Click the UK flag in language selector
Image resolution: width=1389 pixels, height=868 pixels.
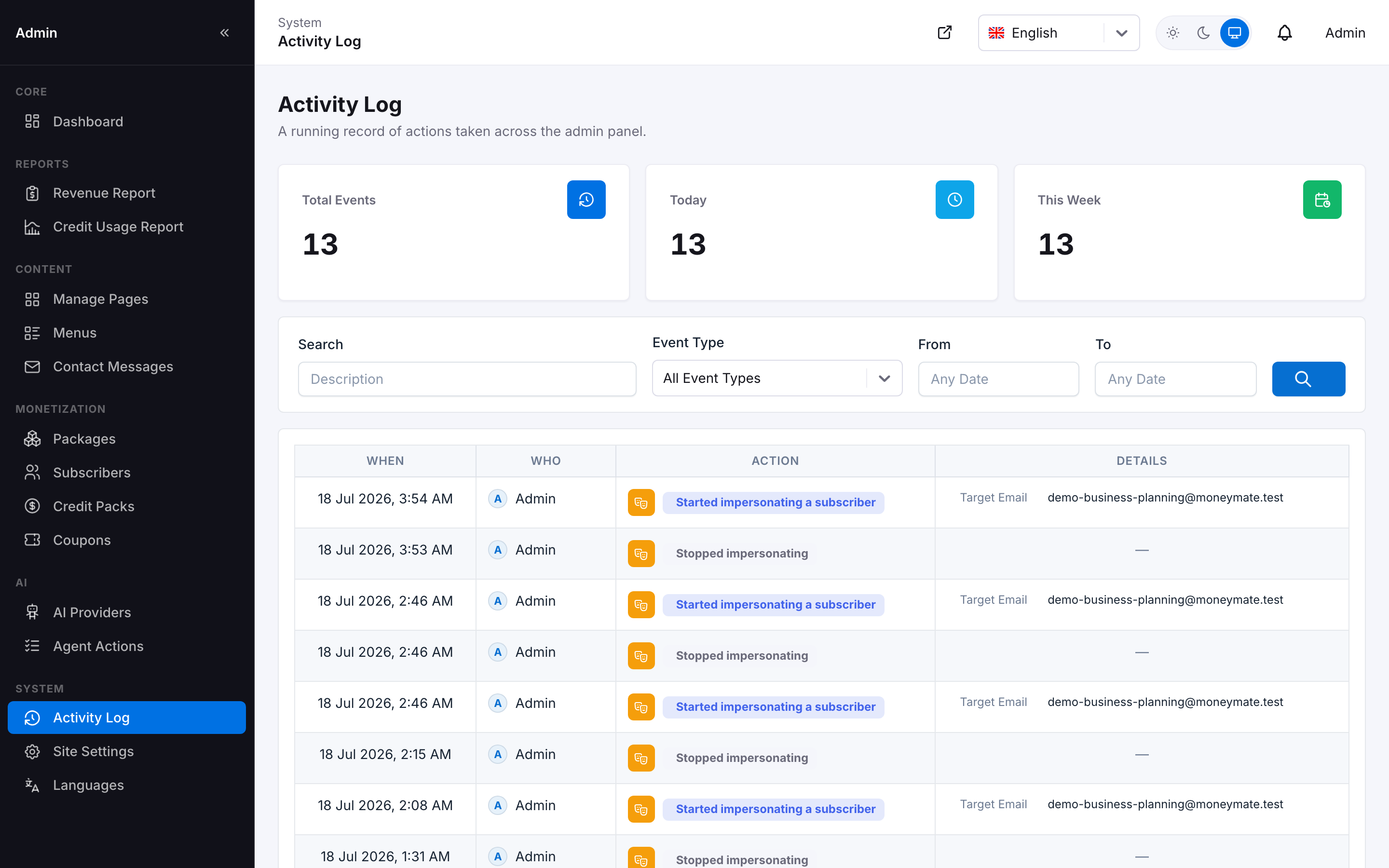click(x=996, y=33)
